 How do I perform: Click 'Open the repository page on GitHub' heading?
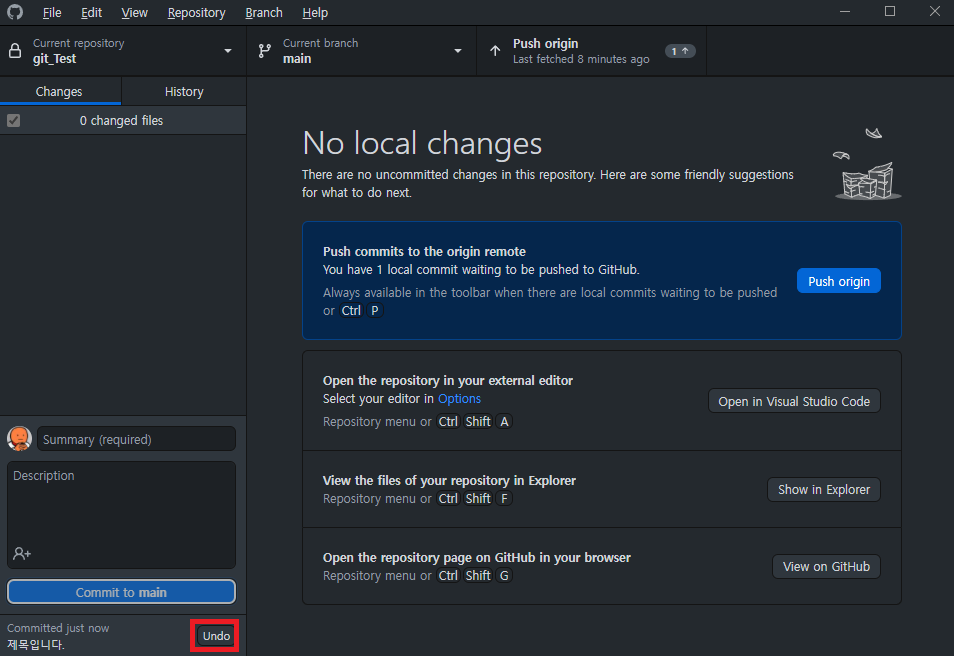click(476, 557)
